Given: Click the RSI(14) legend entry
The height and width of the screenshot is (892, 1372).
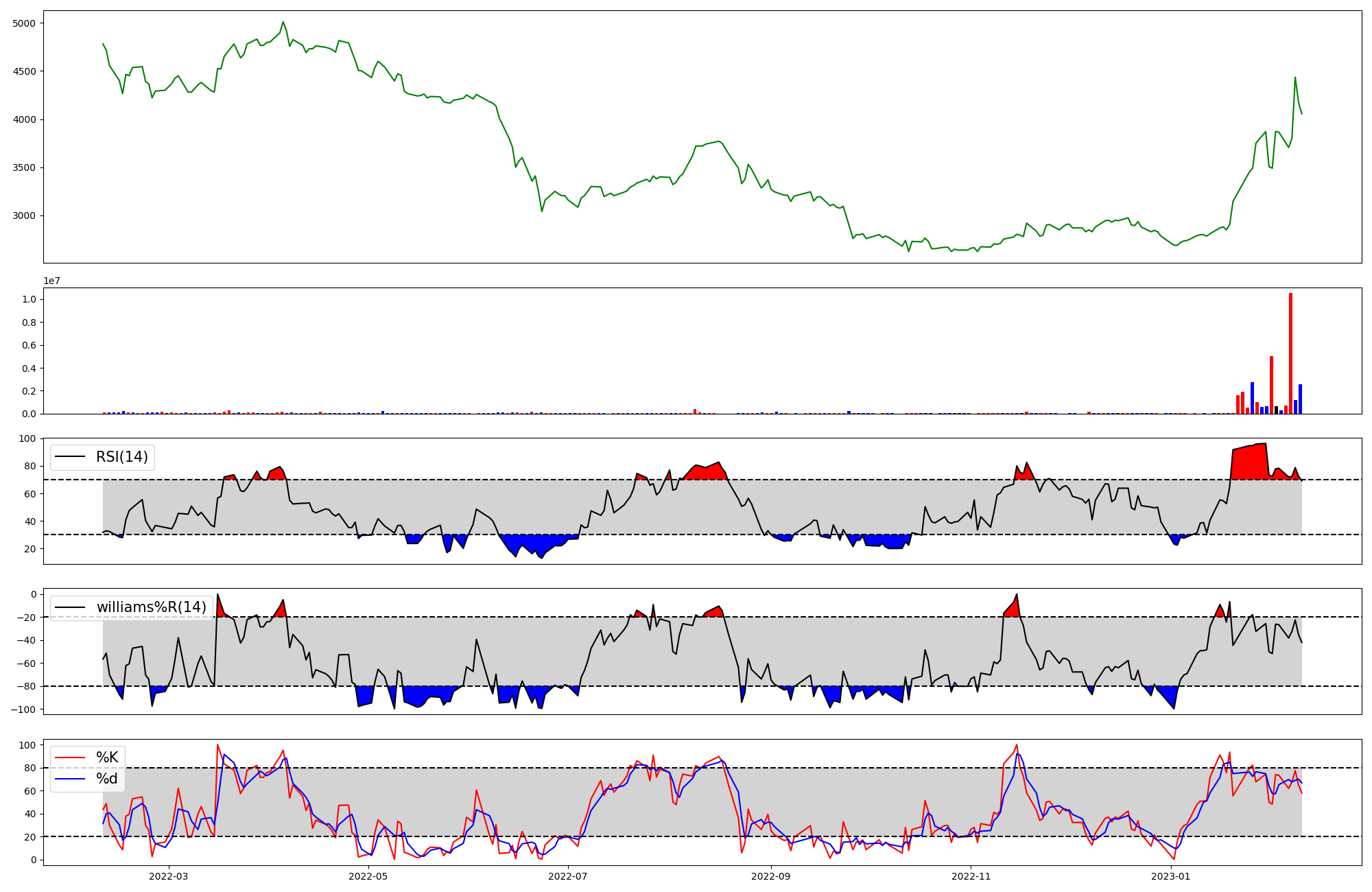Looking at the screenshot, I should (x=121, y=457).
